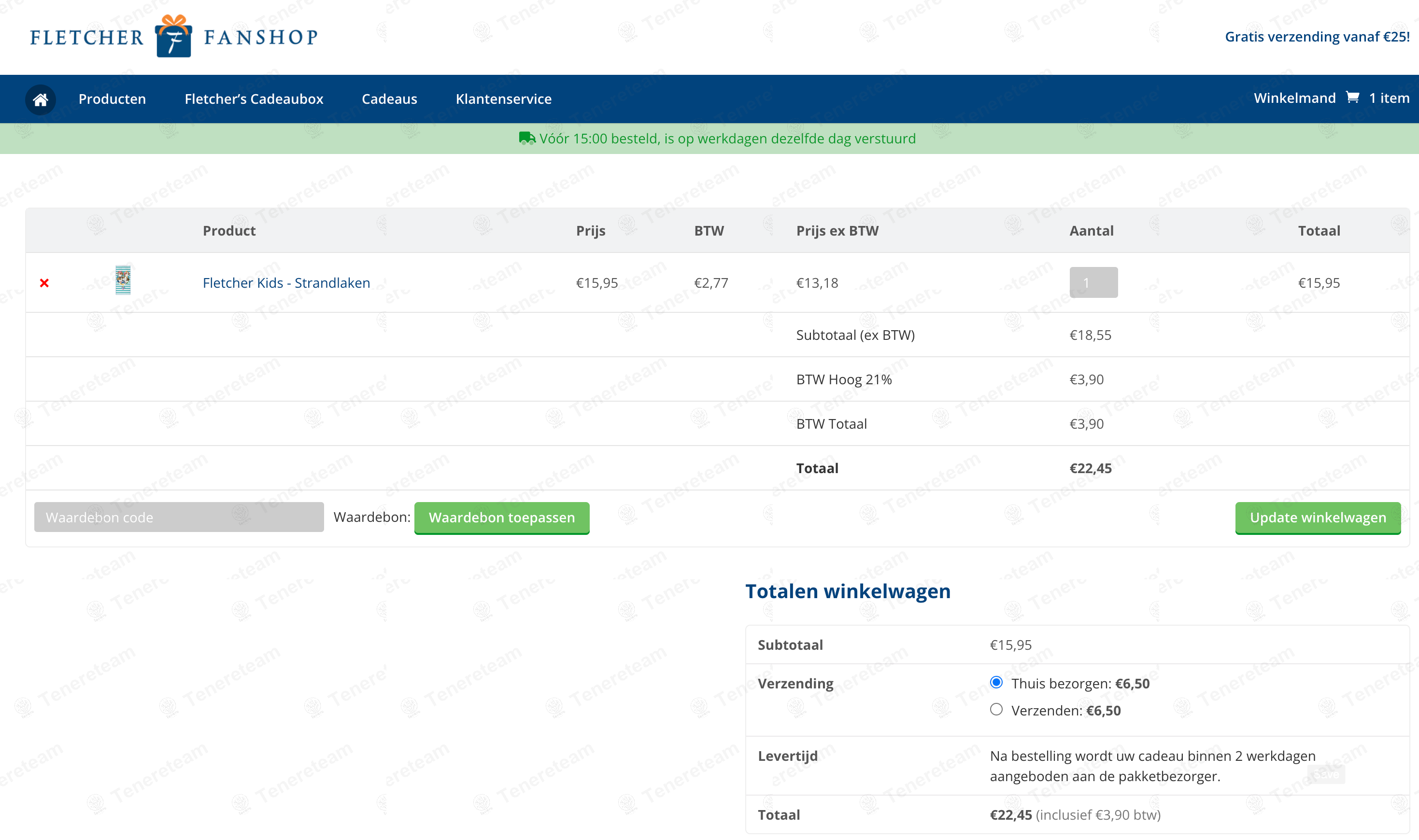Viewport: 1419px width, 840px height.
Task: Open the Klantenservice menu
Action: (x=503, y=99)
